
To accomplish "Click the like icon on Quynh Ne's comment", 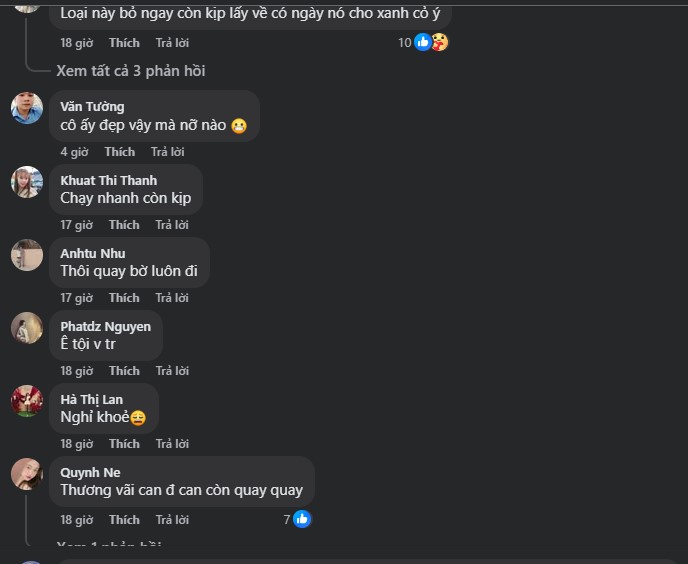I will [302, 519].
